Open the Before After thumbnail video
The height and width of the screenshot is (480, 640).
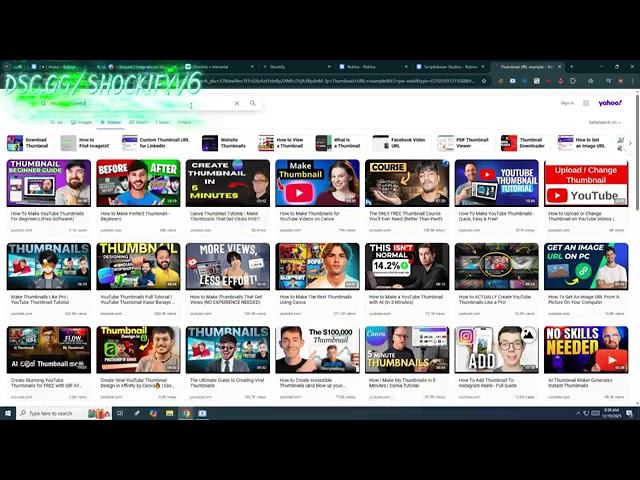[138, 183]
